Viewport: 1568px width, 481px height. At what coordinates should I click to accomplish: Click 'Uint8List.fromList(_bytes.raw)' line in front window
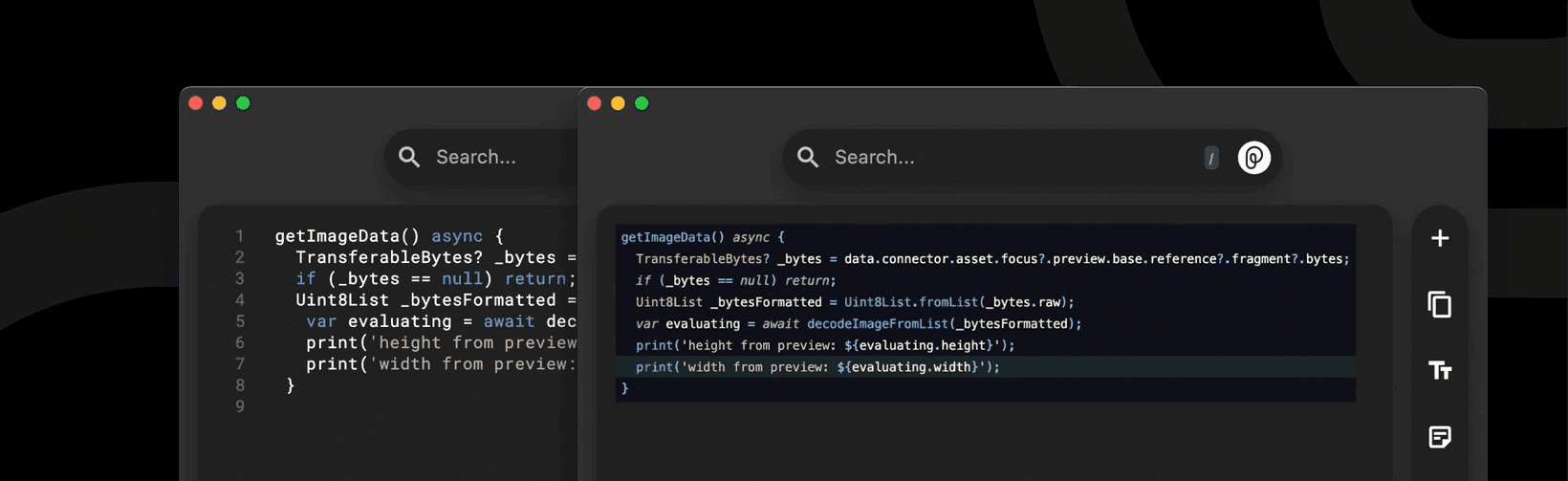(x=855, y=302)
